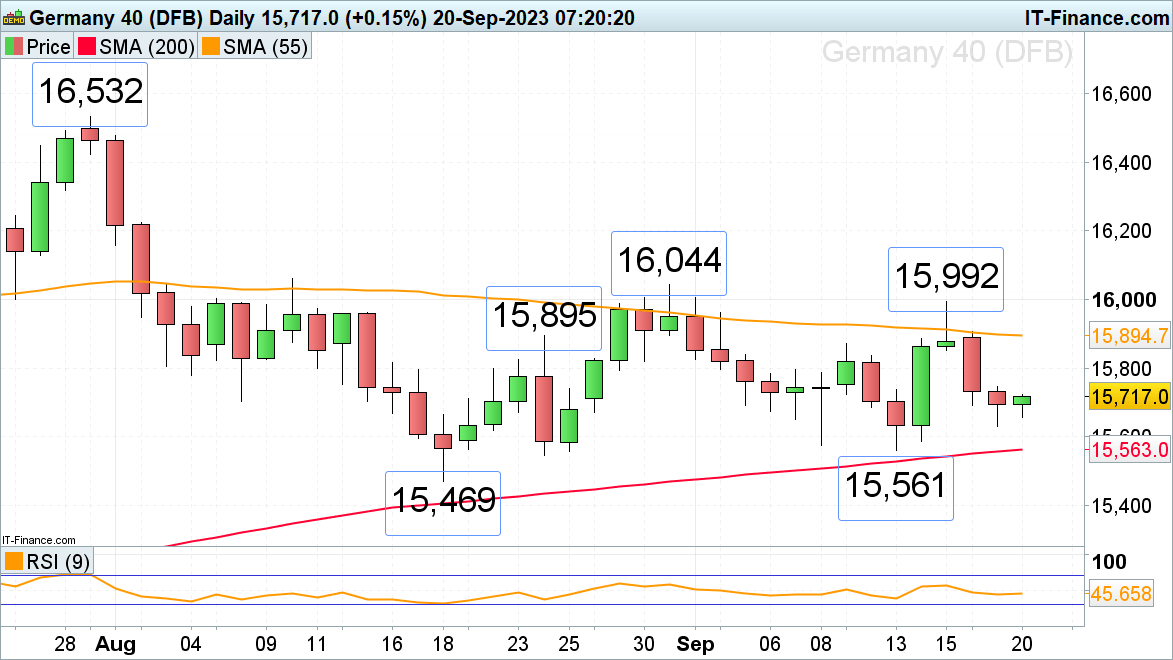The image size is (1173, 660).
Task: Click the last green candlestick above date 20
Action: pos(1022,400)
